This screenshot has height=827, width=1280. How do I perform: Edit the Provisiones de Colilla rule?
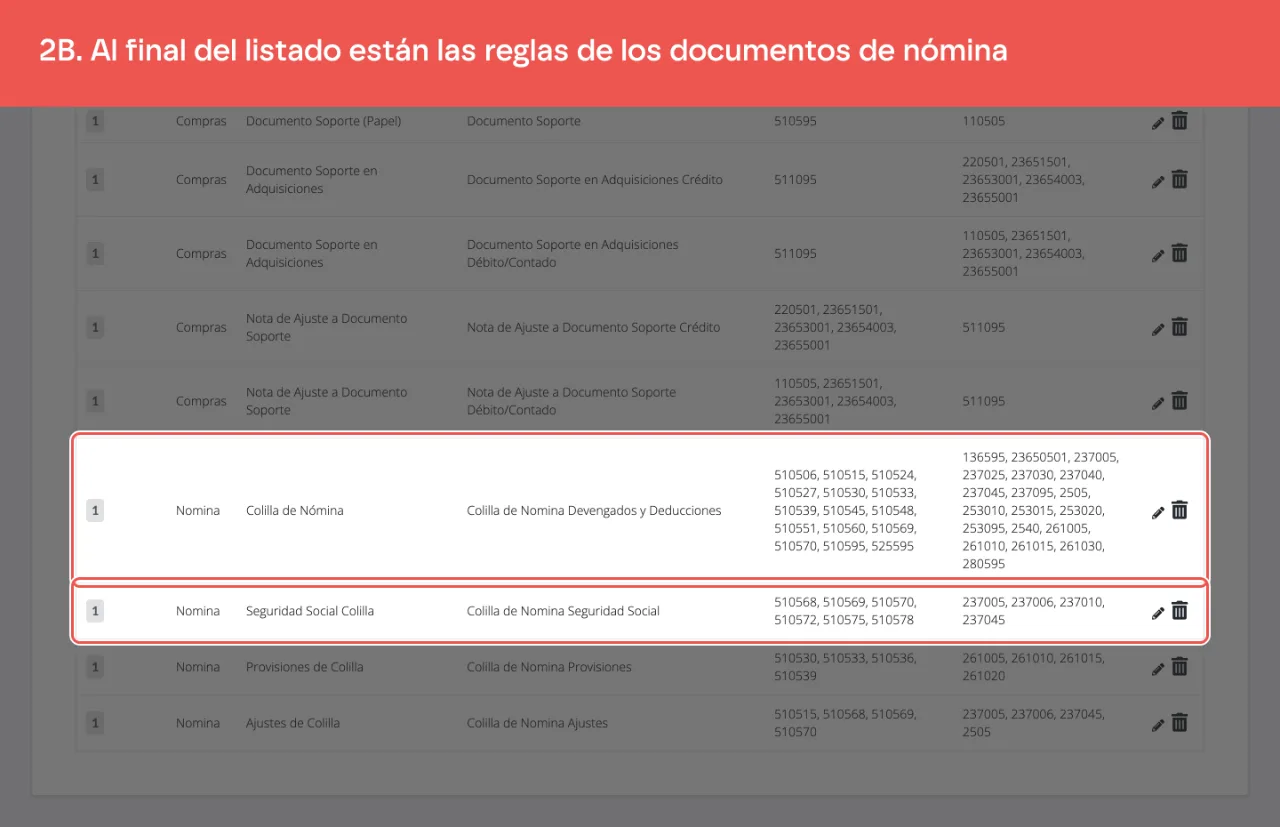pos(1158,669)
